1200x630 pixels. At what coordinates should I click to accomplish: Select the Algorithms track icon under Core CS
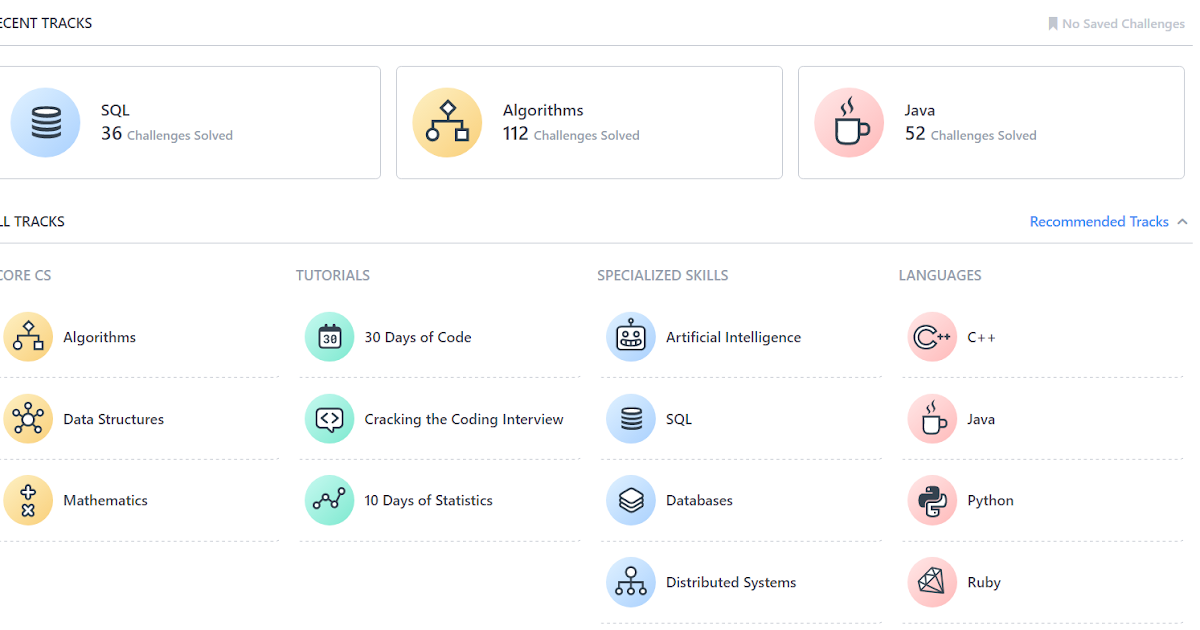tap(28, 337)
